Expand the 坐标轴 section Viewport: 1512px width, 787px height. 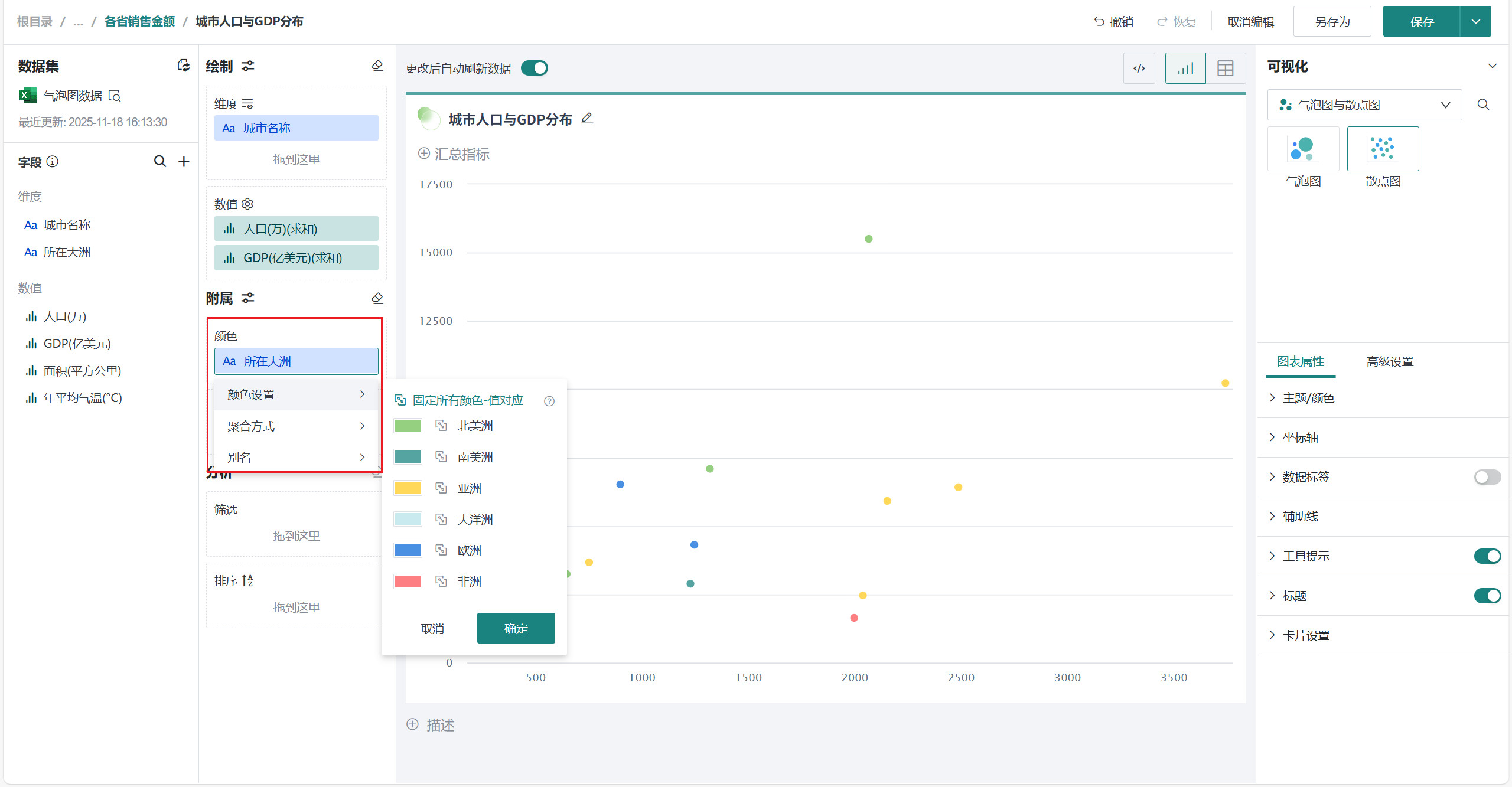[x=1300, y=437]
